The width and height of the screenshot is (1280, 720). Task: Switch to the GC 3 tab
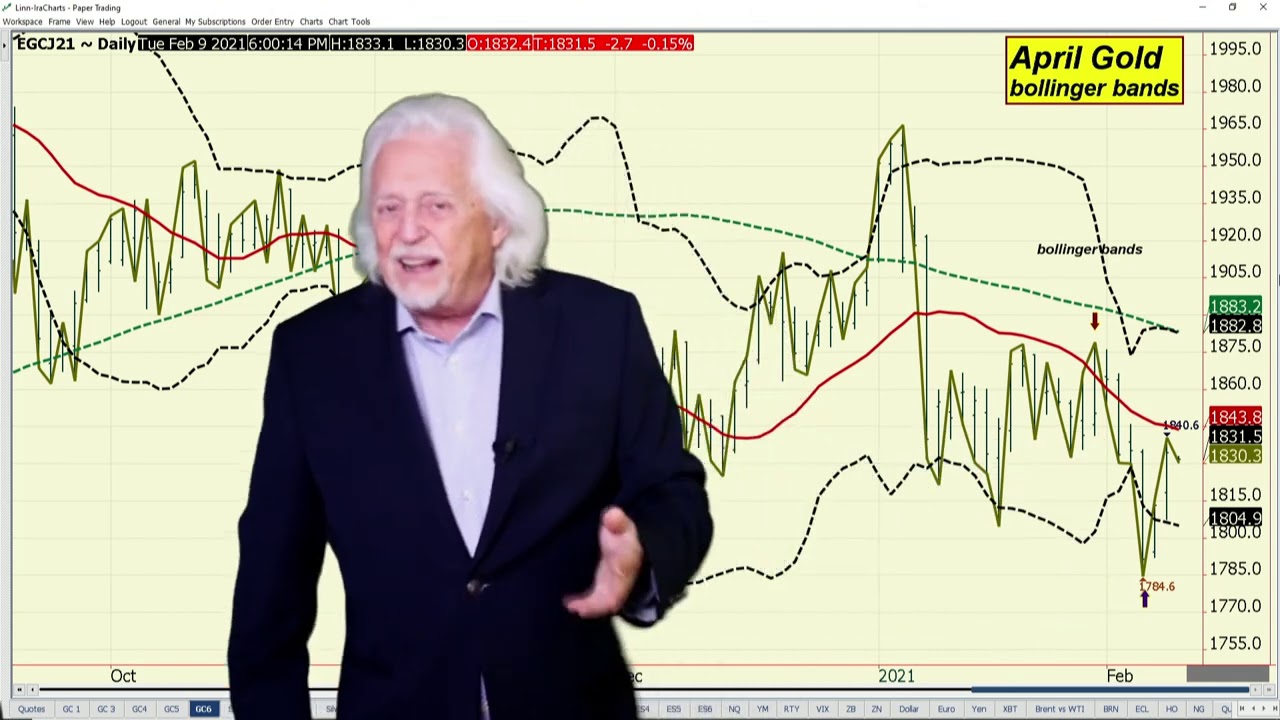(105, 709)
